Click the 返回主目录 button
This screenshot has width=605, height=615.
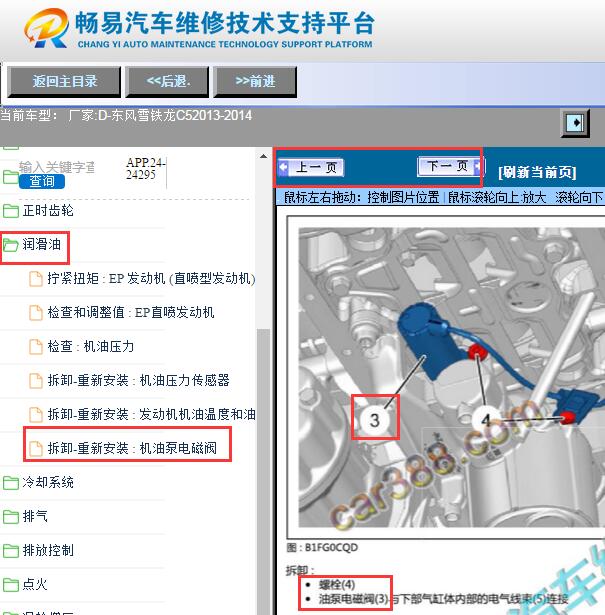[x=64, y=82]
